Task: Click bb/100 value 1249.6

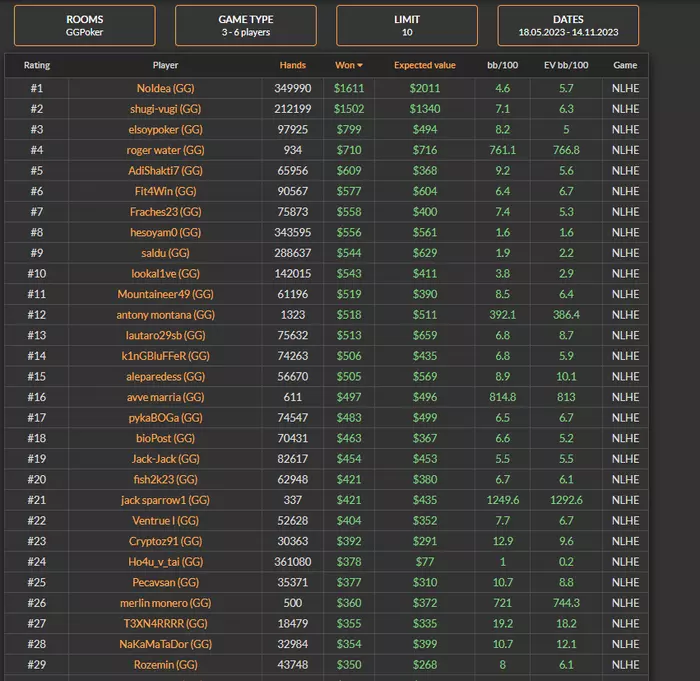Action: click(503, 500)
